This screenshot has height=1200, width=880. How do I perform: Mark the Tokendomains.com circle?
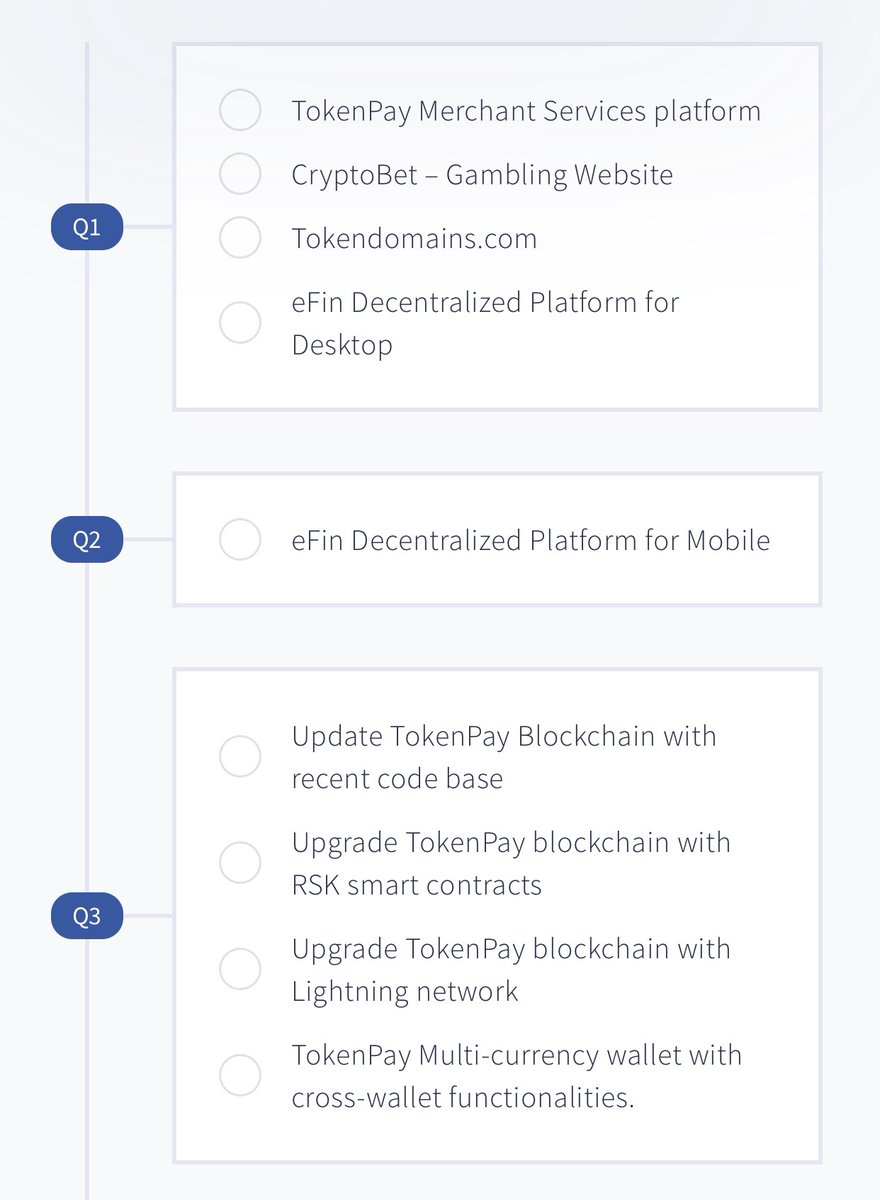[x=240, y=238]
